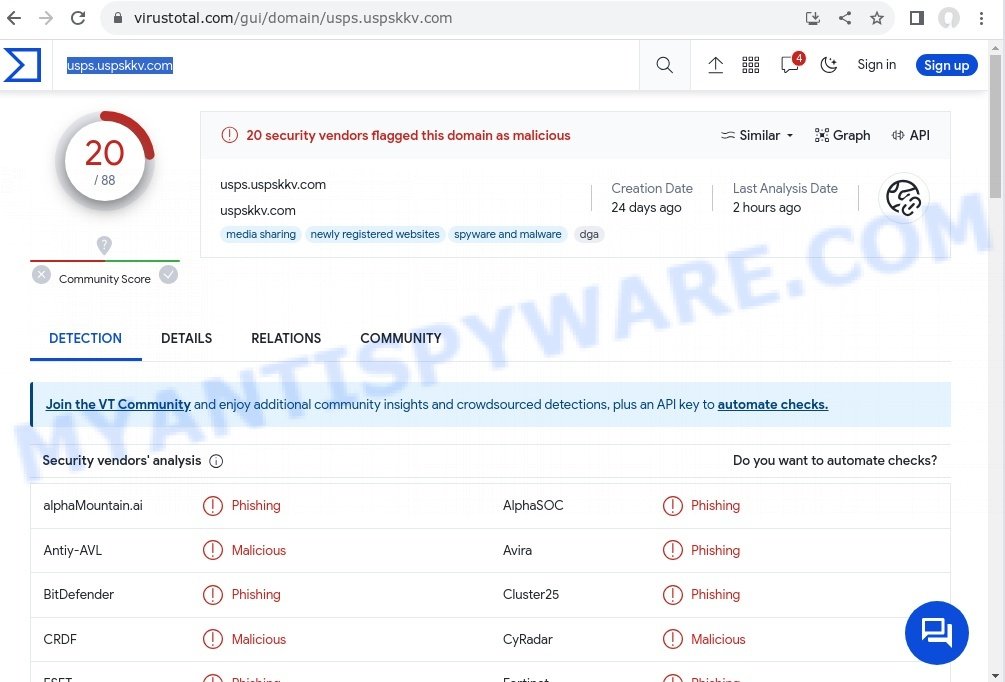Click the usps.uspskkv.com search field
This screenshot has height=682, width=1005.
tap(346, 65)
